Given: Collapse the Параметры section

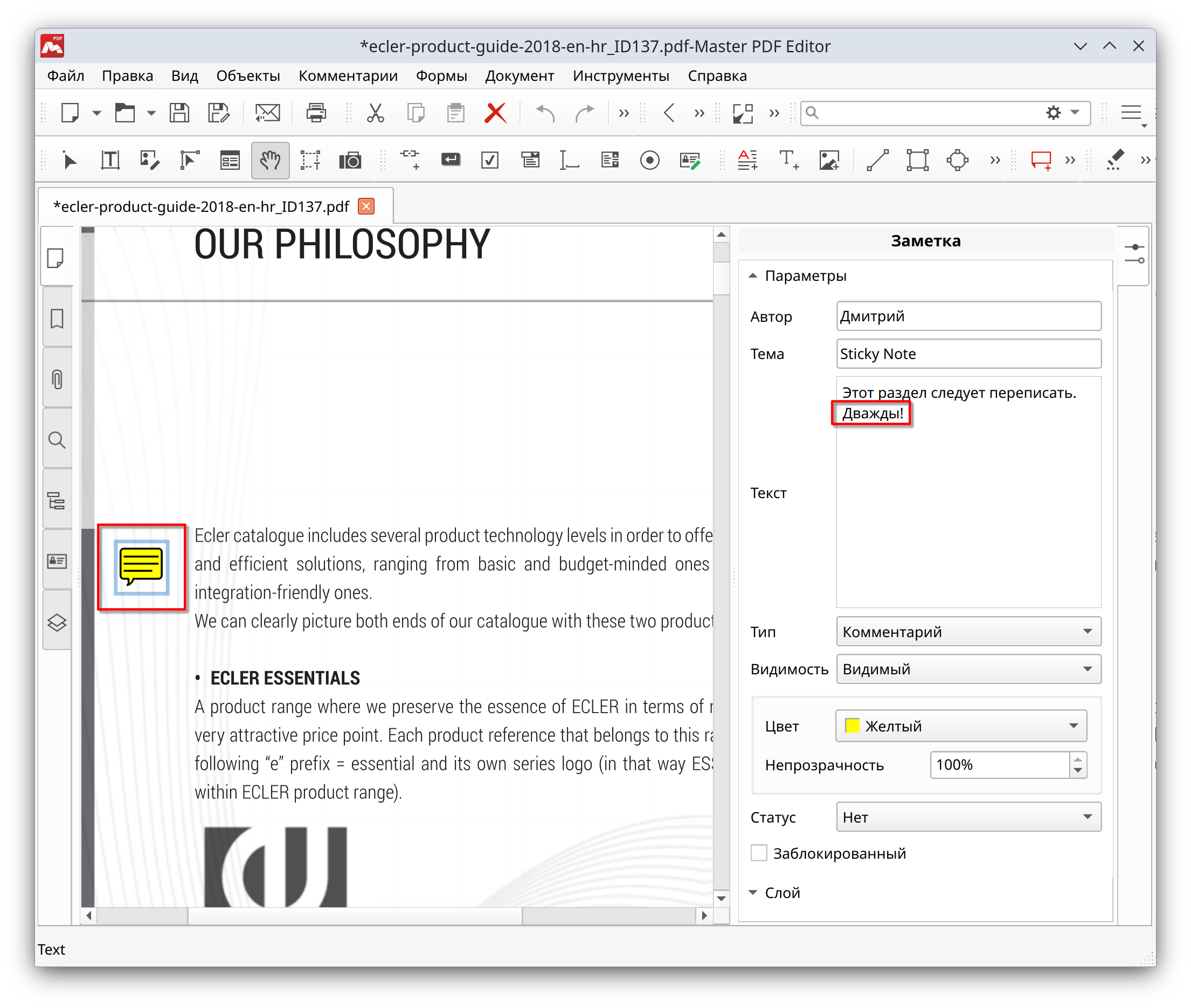Looking at the screenshot, I should (x=753, y=276).
